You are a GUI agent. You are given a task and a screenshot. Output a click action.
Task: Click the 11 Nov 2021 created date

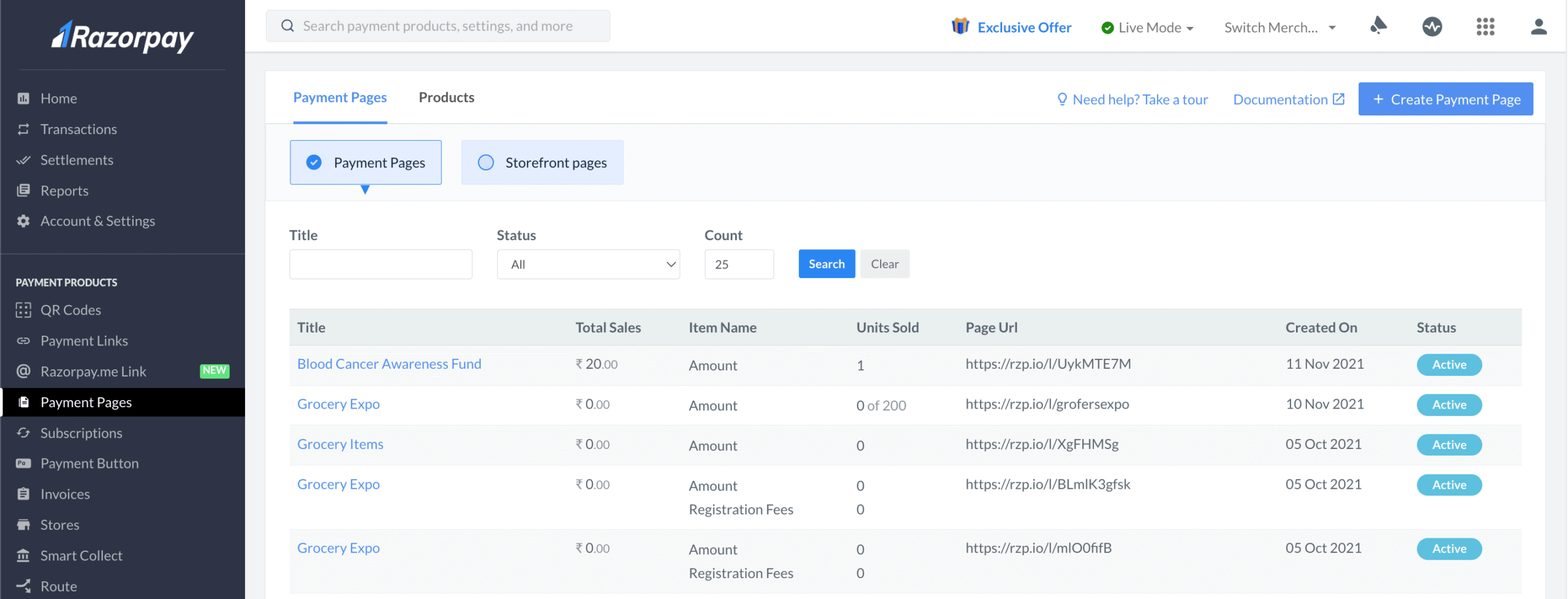[1324, 364]
